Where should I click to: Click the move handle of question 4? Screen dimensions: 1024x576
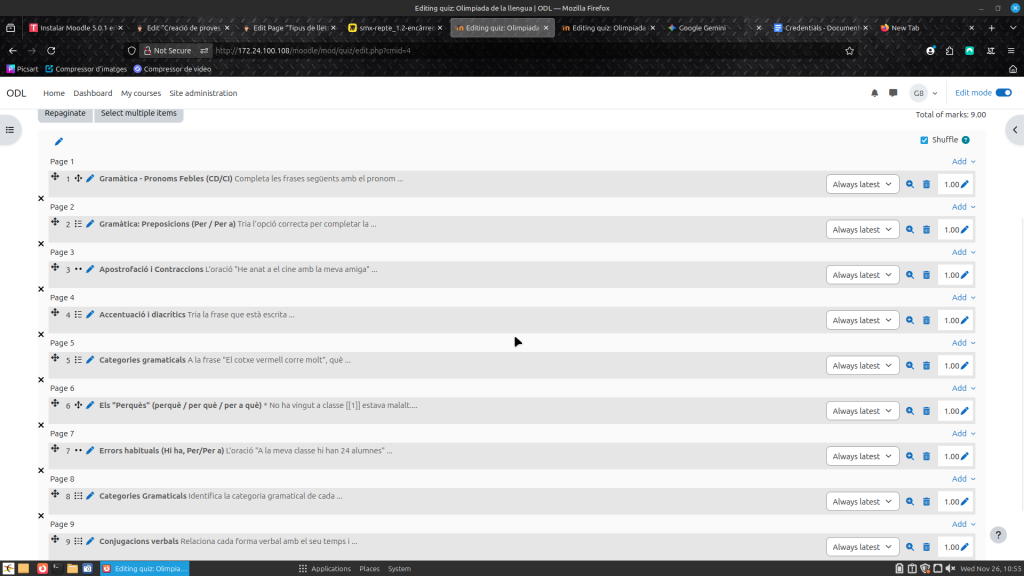point(55,313)
